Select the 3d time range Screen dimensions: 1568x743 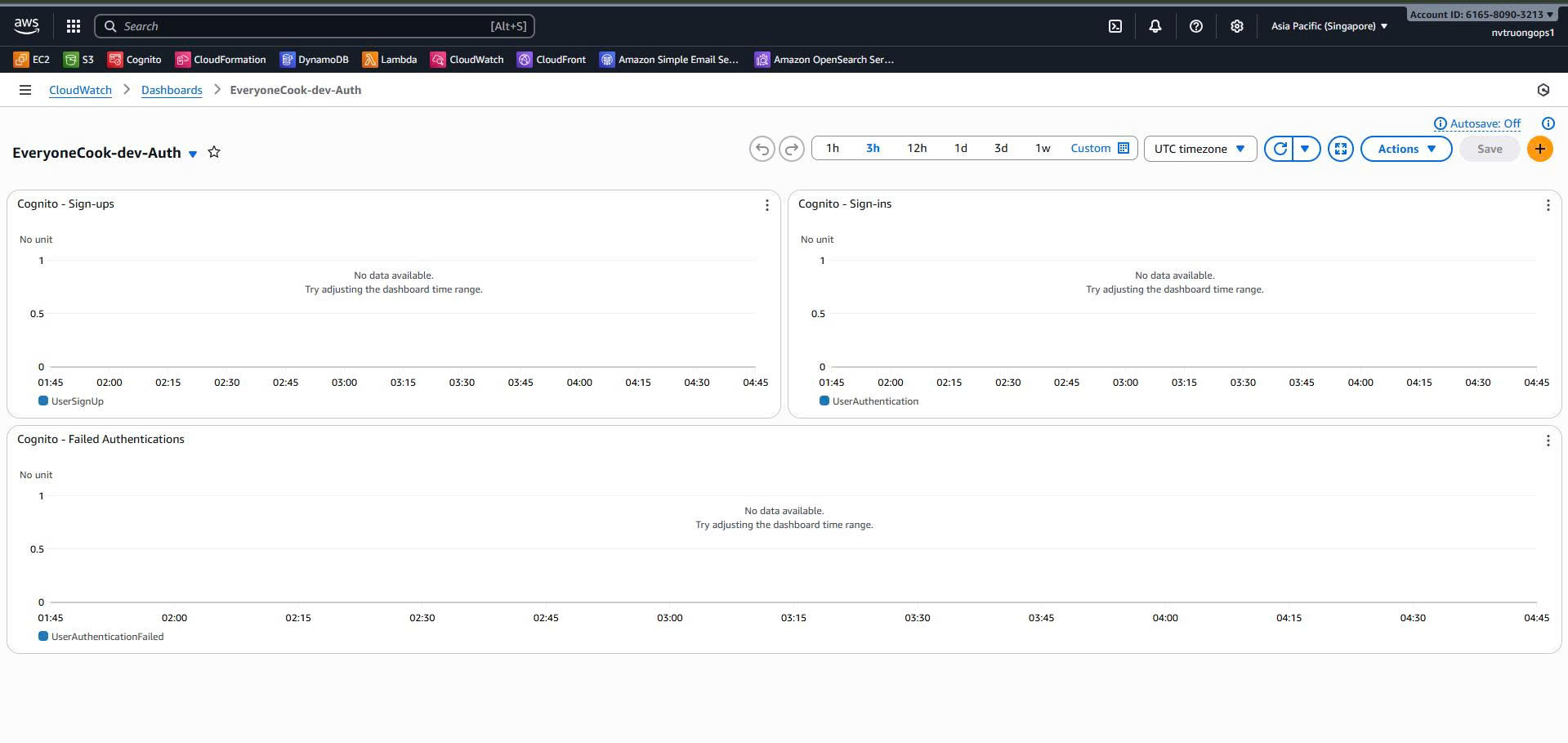pyautogui.click(x=1001, y=148)
